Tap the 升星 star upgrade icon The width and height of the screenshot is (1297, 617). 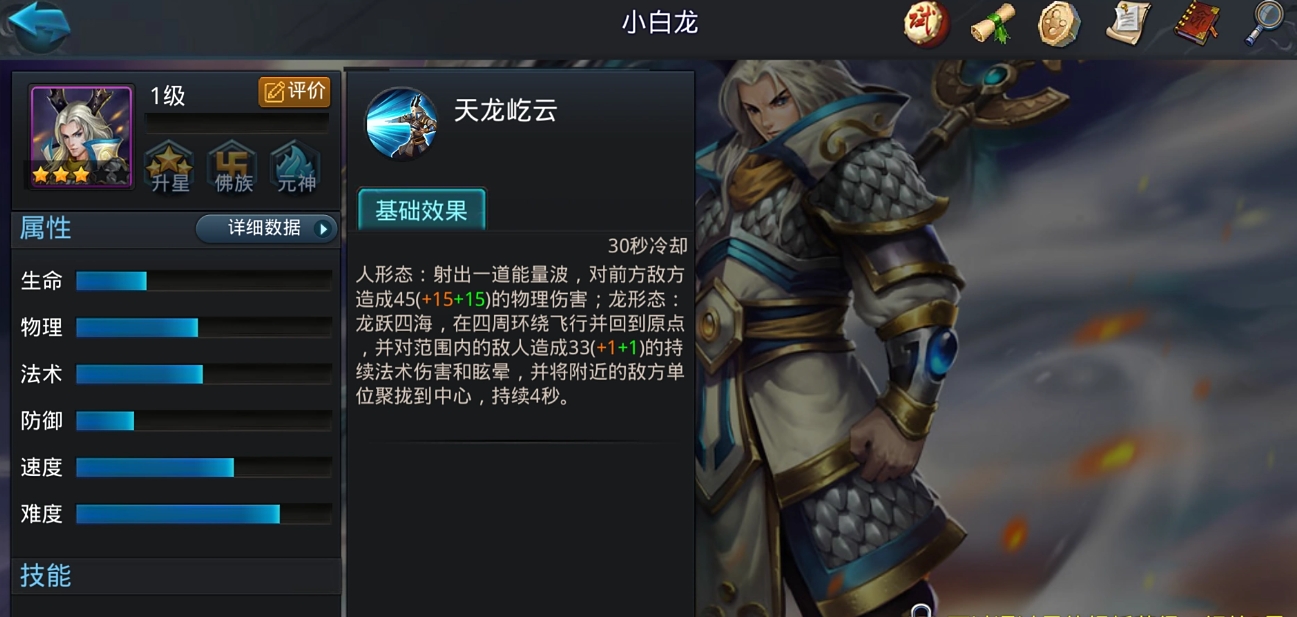[x=169, y=167]
